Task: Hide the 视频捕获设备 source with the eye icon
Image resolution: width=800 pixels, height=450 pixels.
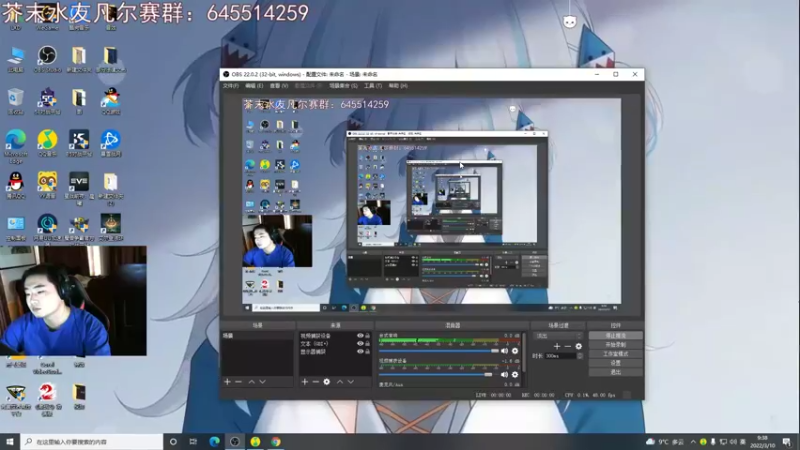Action: [360, 336]
